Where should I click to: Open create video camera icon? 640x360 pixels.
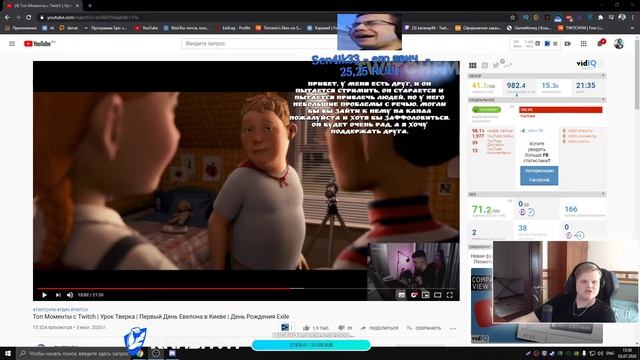point(567,44)
